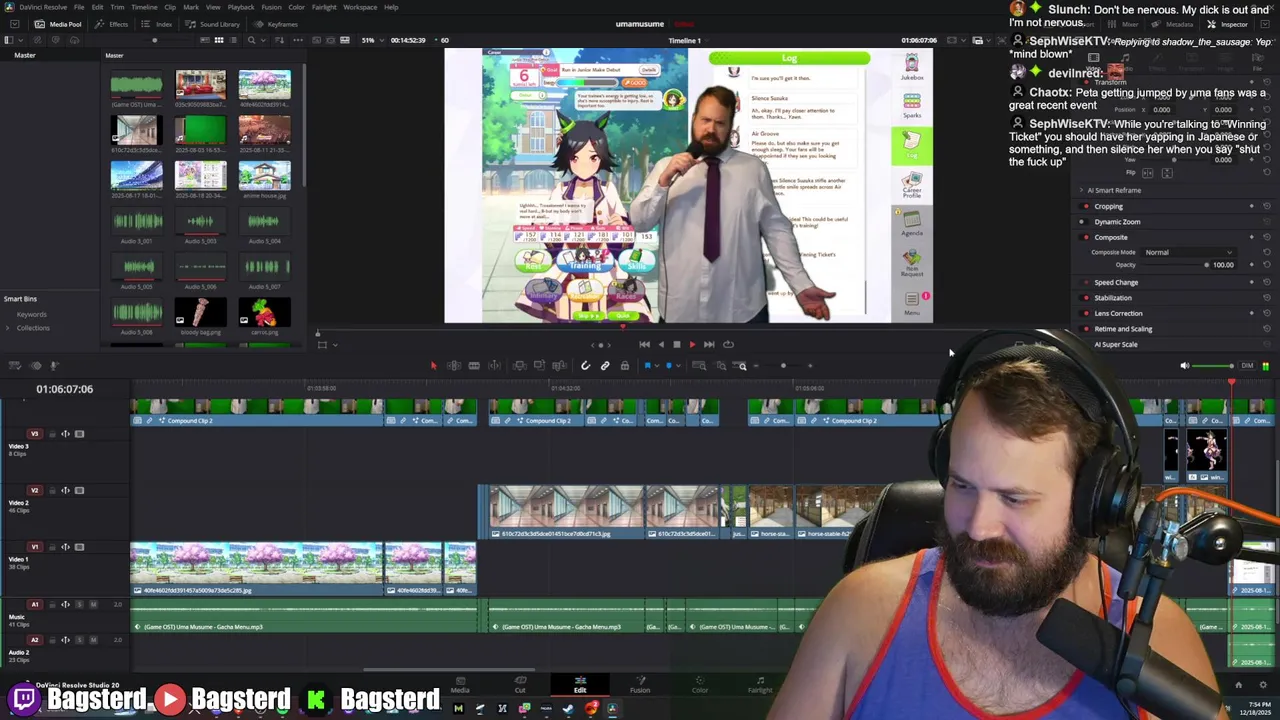Select the Selection Mode arrow tool
The height and width of the screenshot is (720, 1280).
(433, 366)
